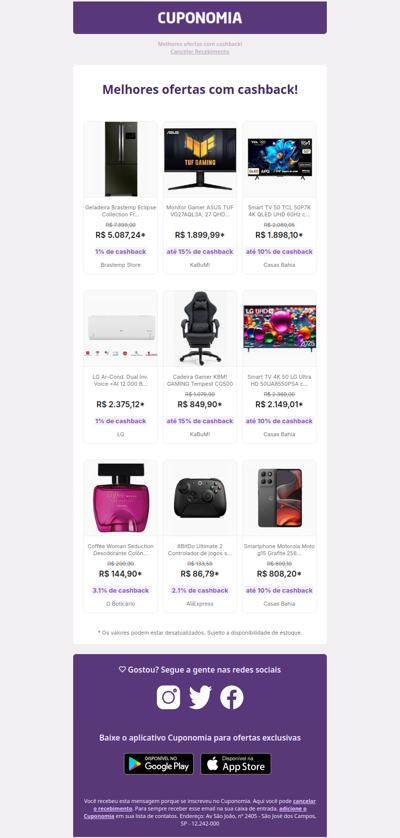Select the gaming chair product image
The image size is (400, 838).
[200, 329]
